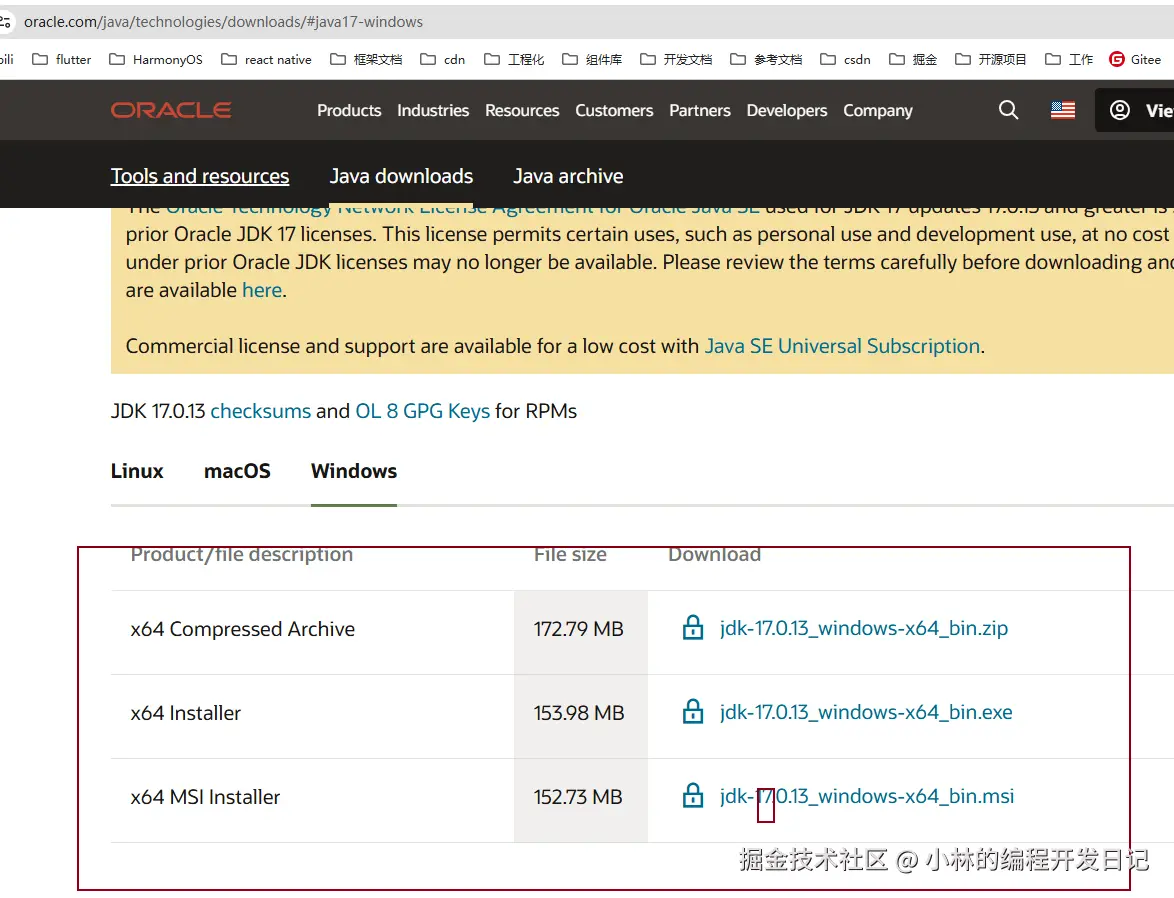Screen dimensions: 1174x898
Task: Open the cdn bookmark folder
Action: (x=442, y=59)
